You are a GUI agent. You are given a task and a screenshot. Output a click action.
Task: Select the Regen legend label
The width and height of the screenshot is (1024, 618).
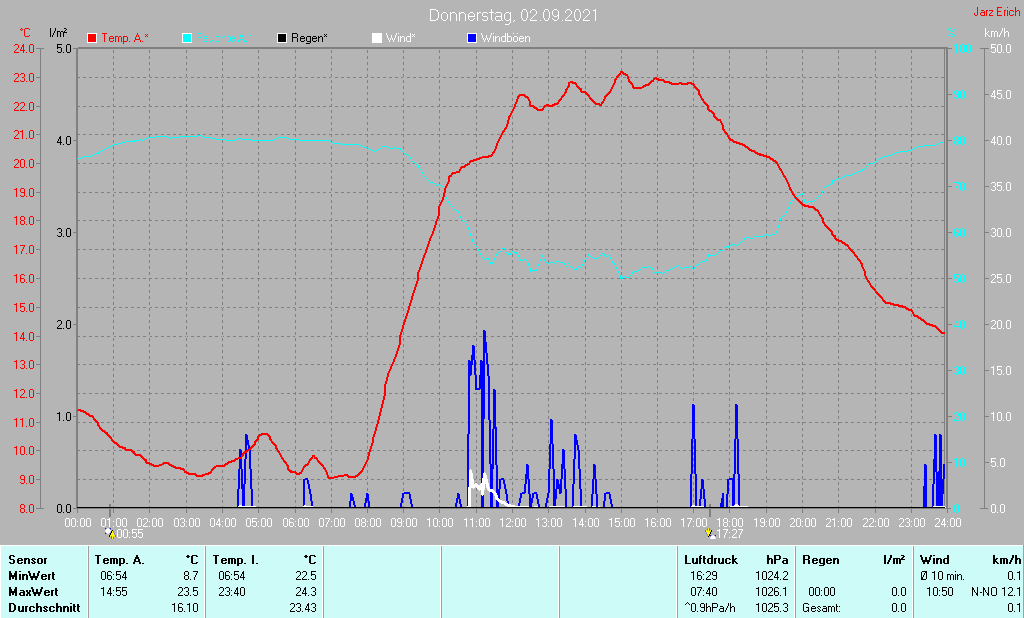[x=311, y=38]
